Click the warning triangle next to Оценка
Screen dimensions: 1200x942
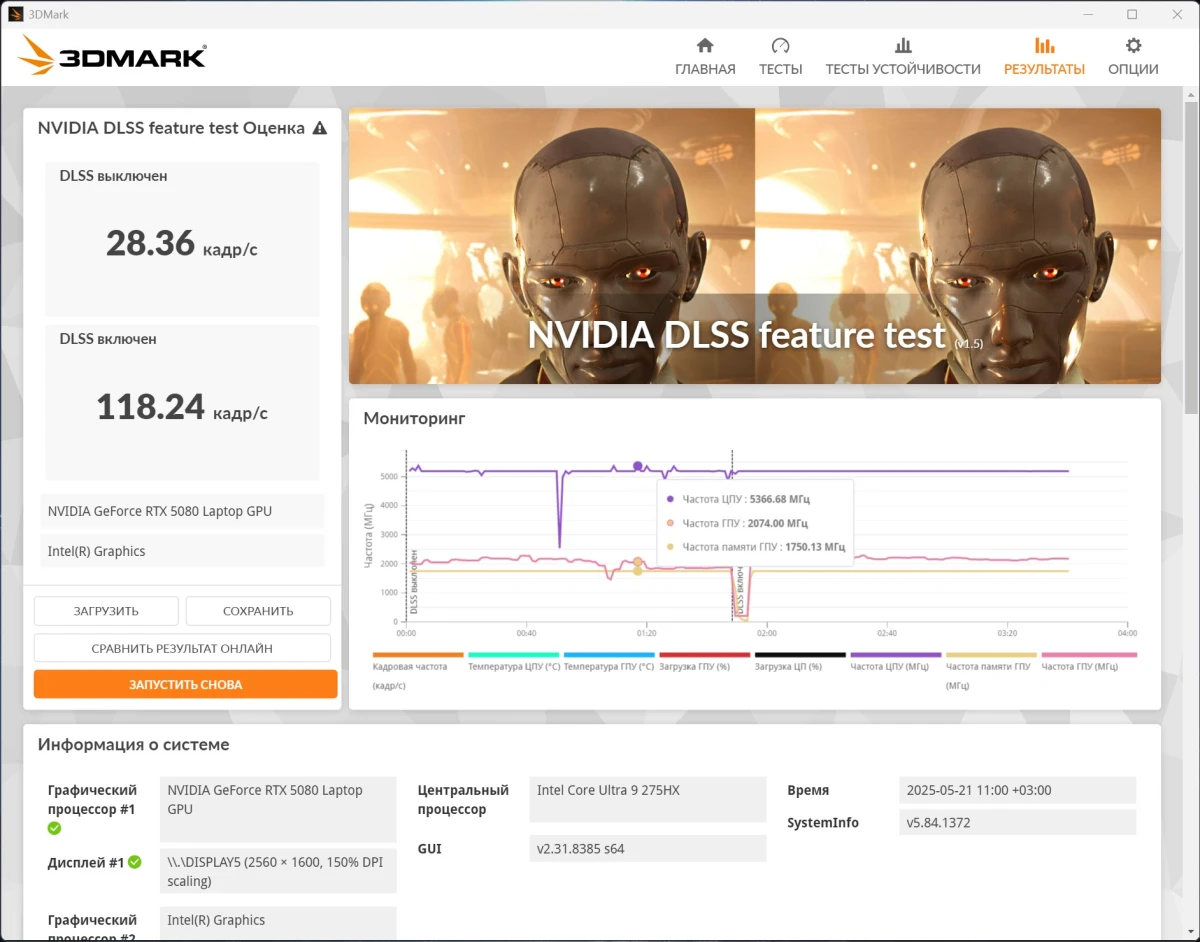(x=320, y=128)
